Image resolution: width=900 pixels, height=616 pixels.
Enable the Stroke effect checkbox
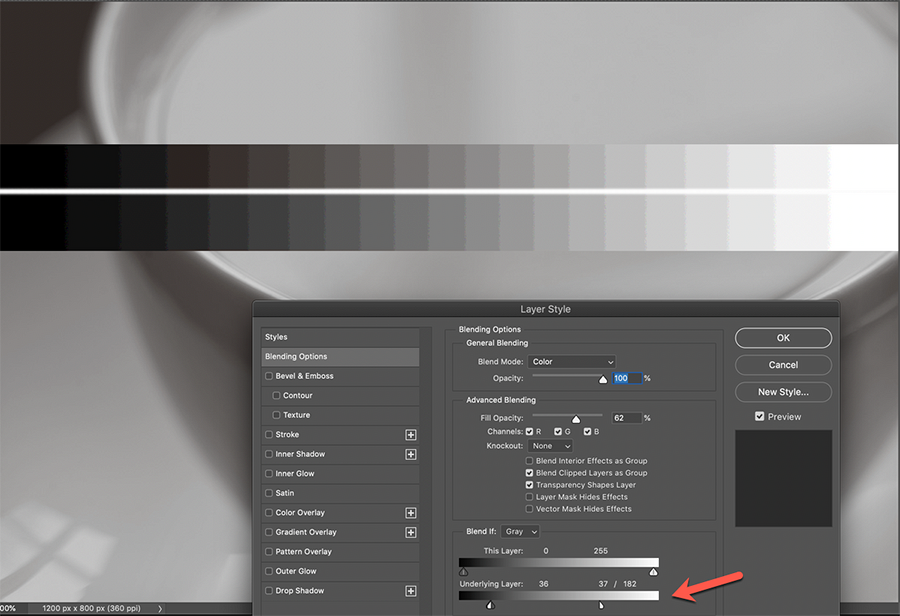[269, 435]
